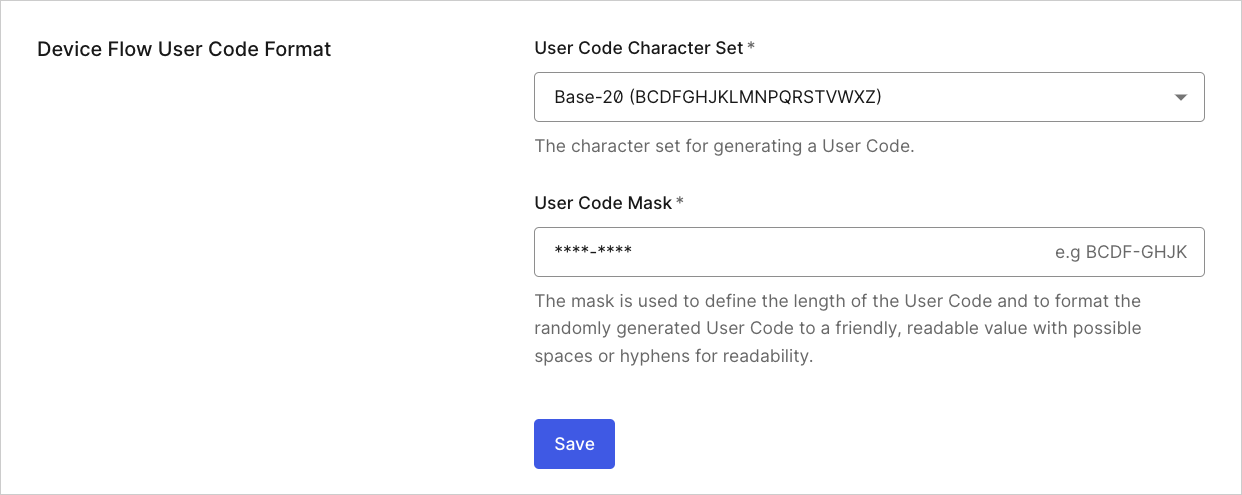Save the user code format settings
Image resolution: width=1242 pixels, height=495 pixels.
click(x=574, y=444)
